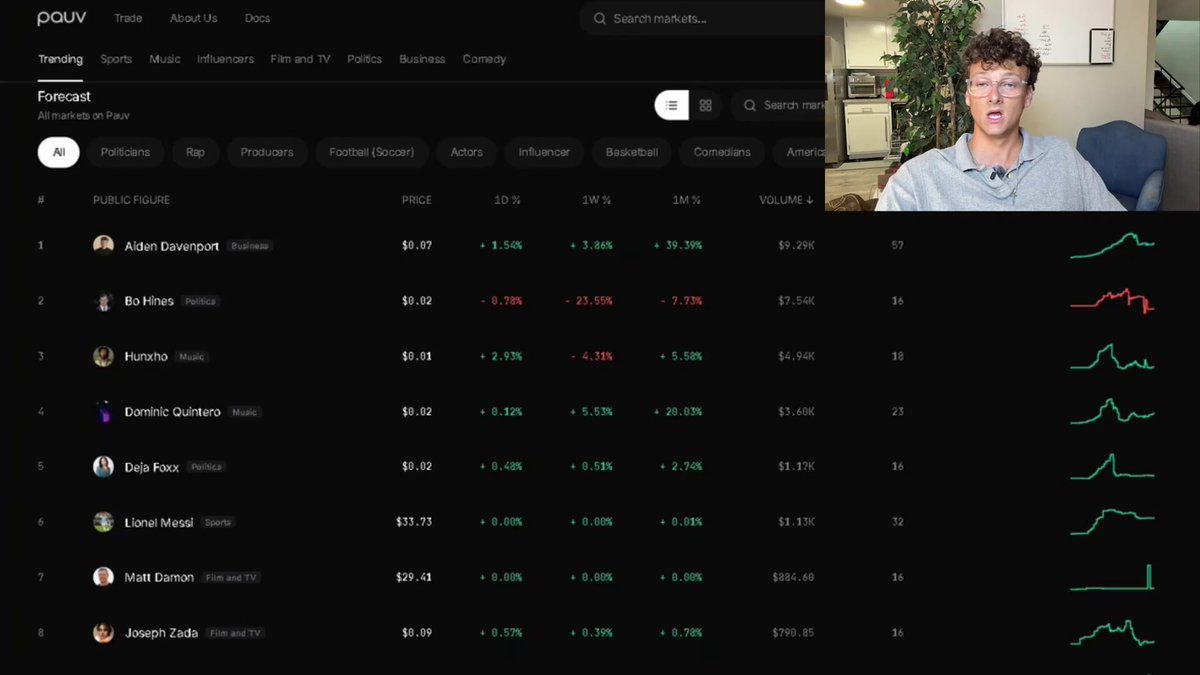Select the Business tab
The width and height of the screenshot is (1200, 675).
(422, 59)
